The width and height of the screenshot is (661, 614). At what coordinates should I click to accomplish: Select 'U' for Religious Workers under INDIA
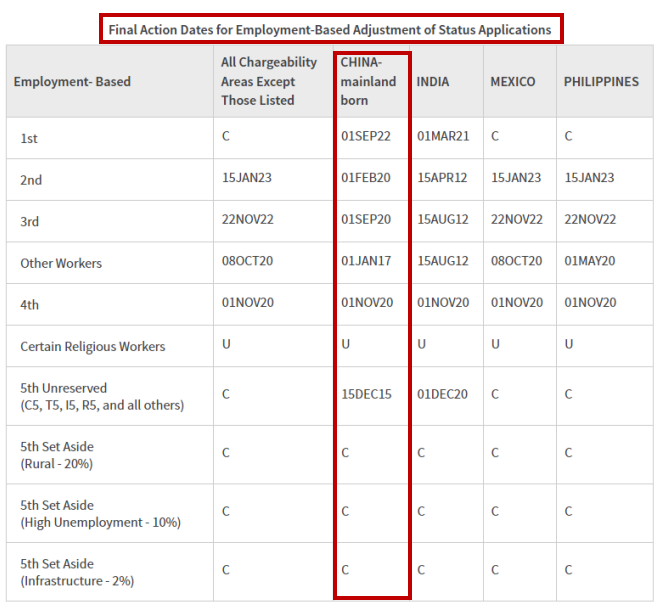422,344
